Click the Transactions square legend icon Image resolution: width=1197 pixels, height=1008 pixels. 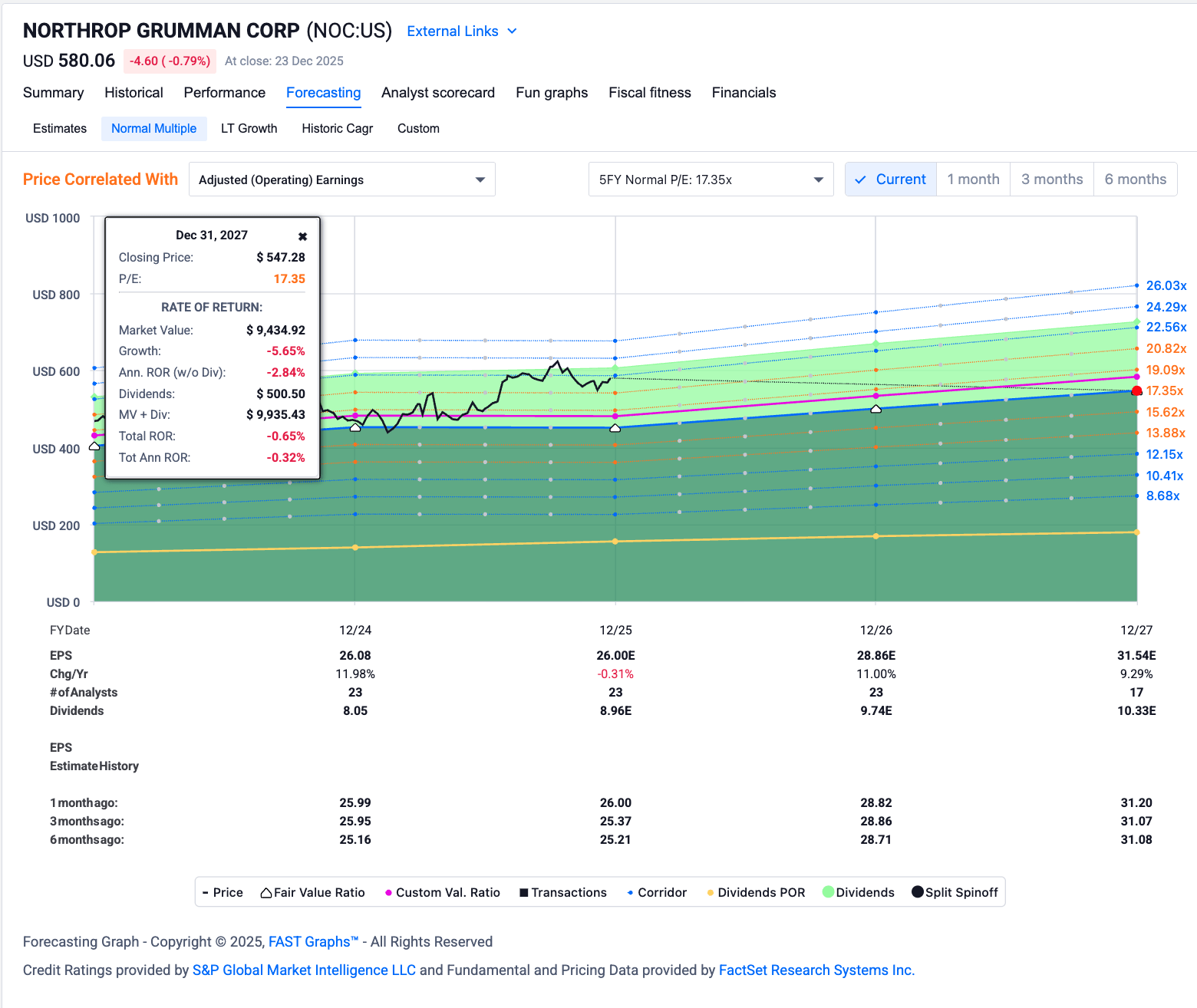point(523,892)
